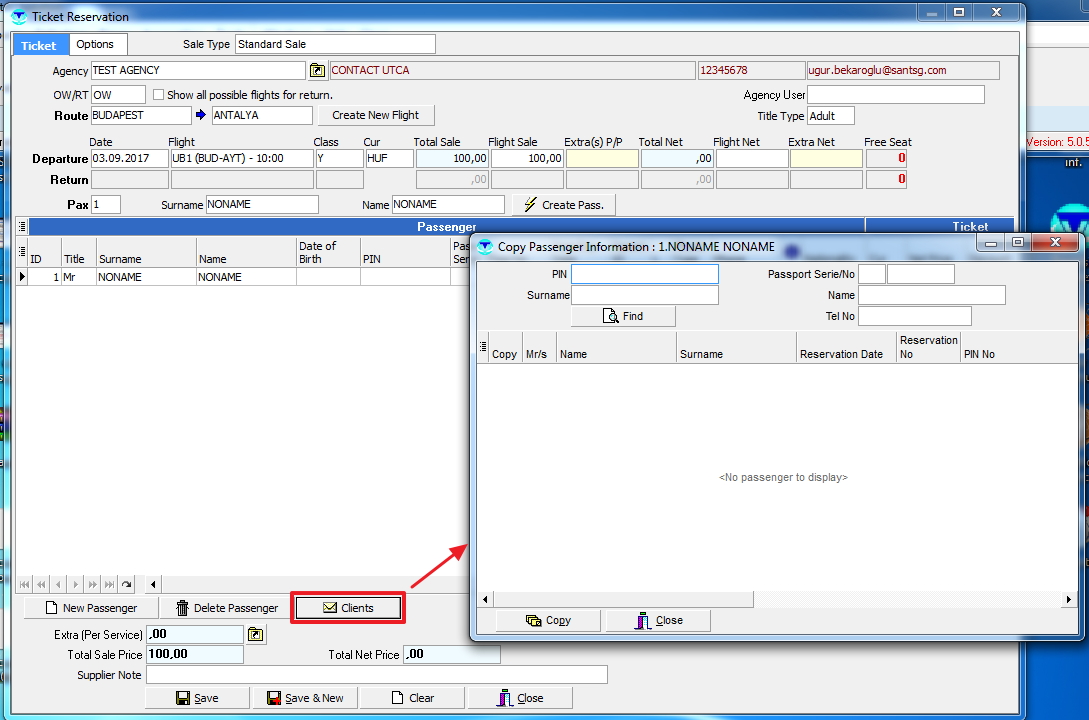Select the row indicator for passenger 1
Image resolution: width=1089 pixels, height=720 pixels.
[x=22, y=277]
